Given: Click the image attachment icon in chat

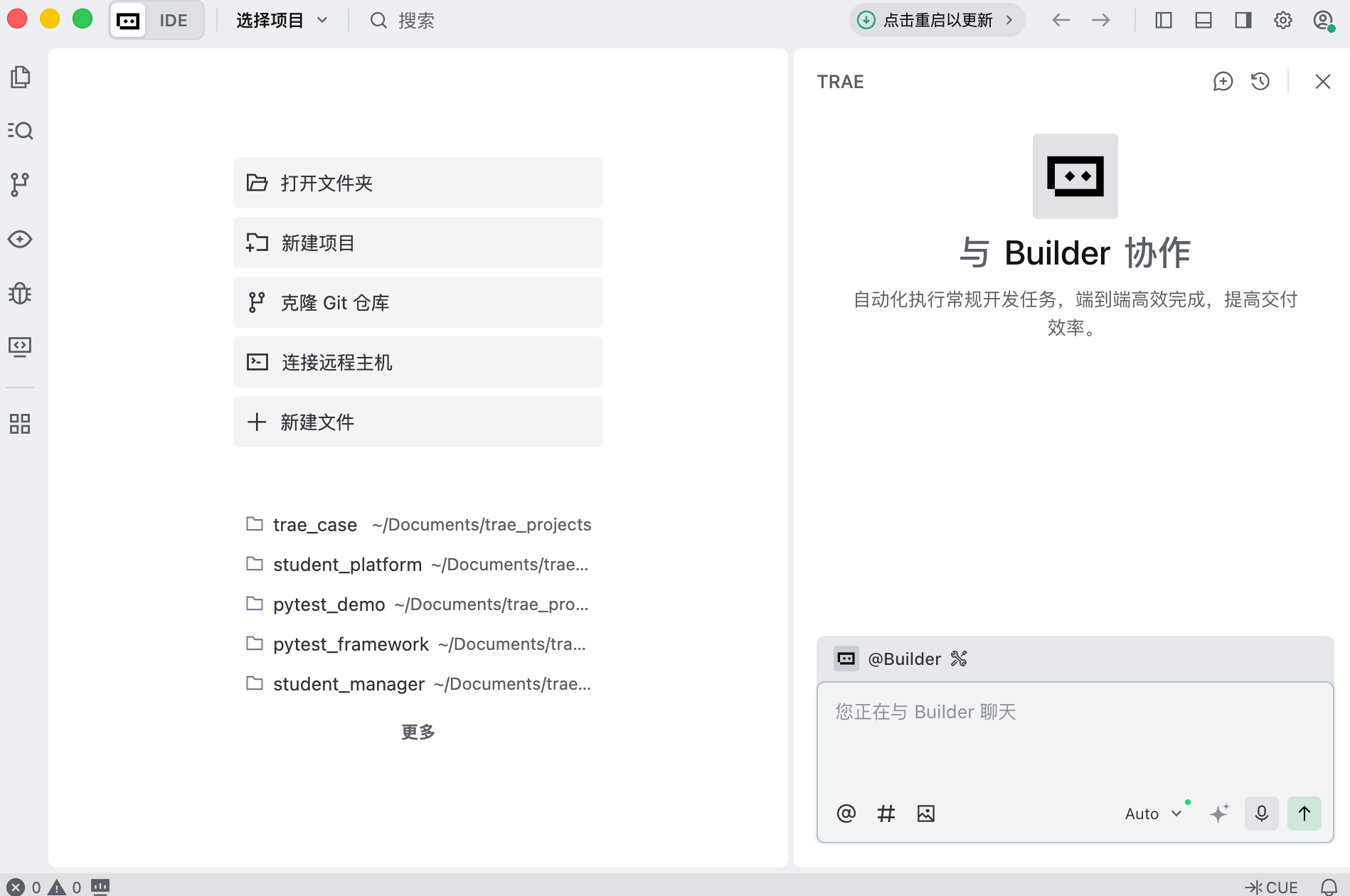Looking at the screenshot, I should 925,814.
